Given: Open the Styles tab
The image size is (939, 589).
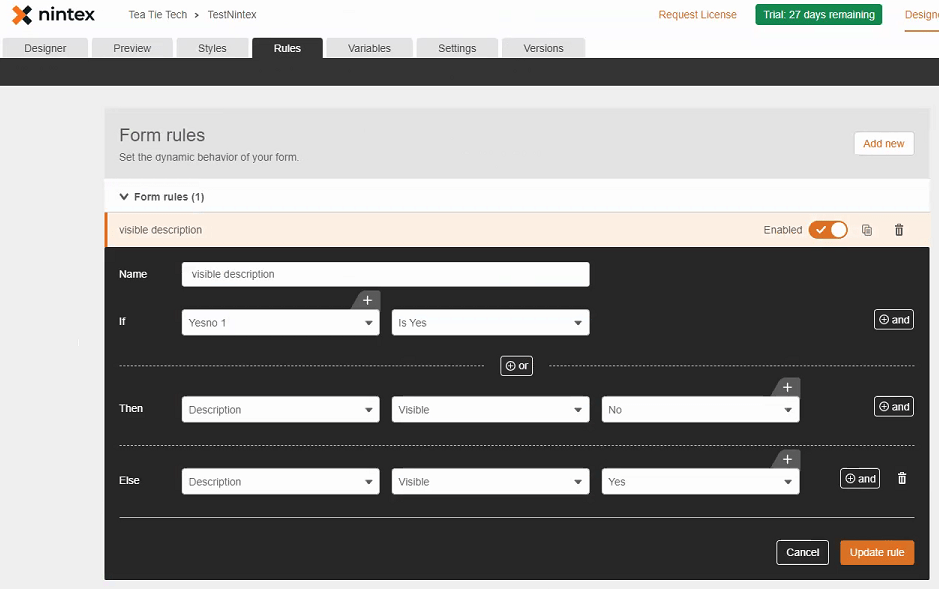Looking at the screenshot, I should coord(212,48).
